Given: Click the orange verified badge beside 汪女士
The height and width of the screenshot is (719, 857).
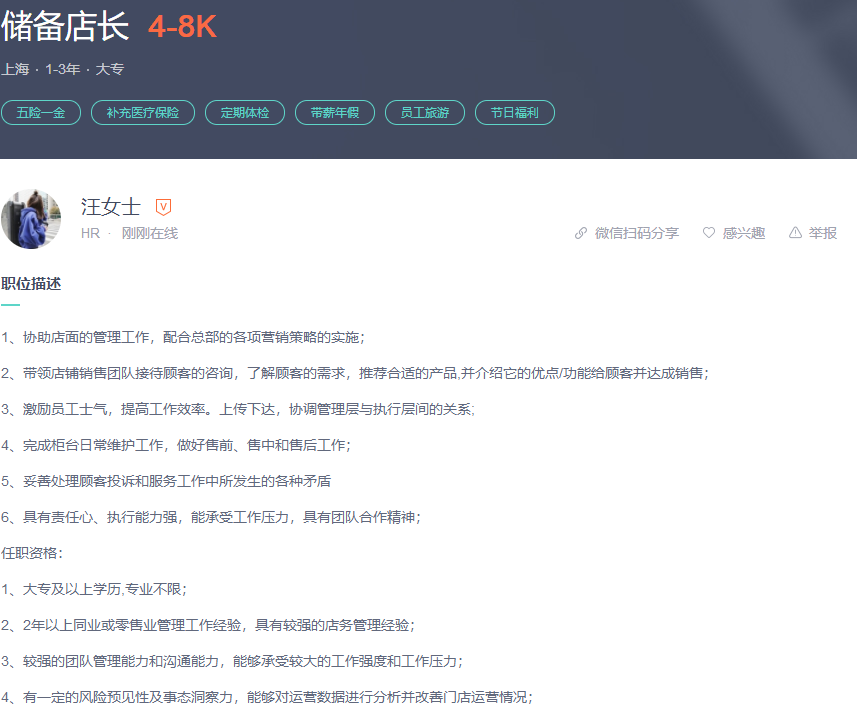Looking at the screenshot, I should point(164,207).
